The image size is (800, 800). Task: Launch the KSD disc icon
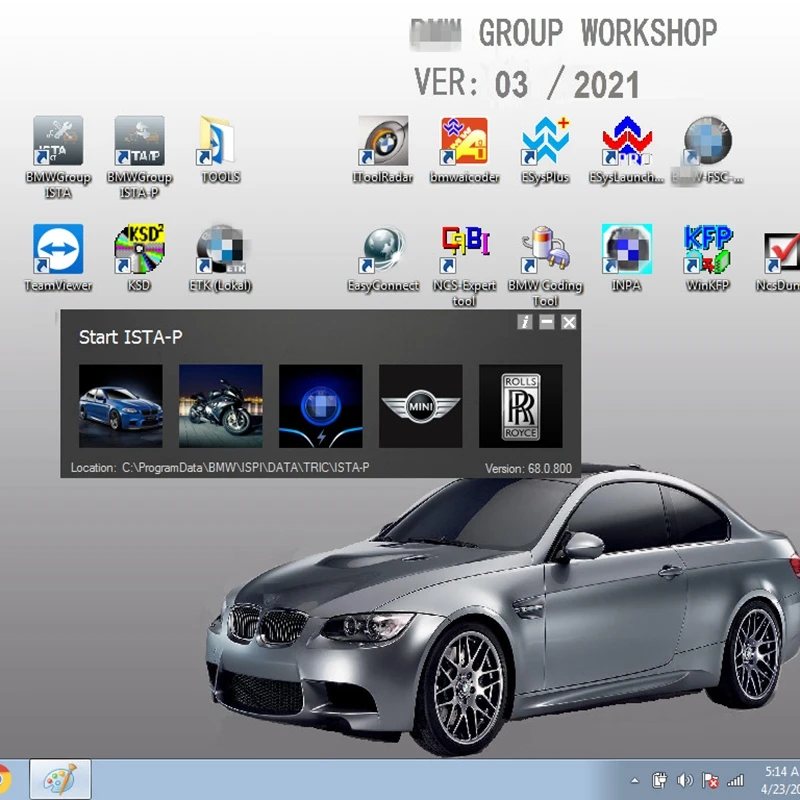(x=139, y=250)
